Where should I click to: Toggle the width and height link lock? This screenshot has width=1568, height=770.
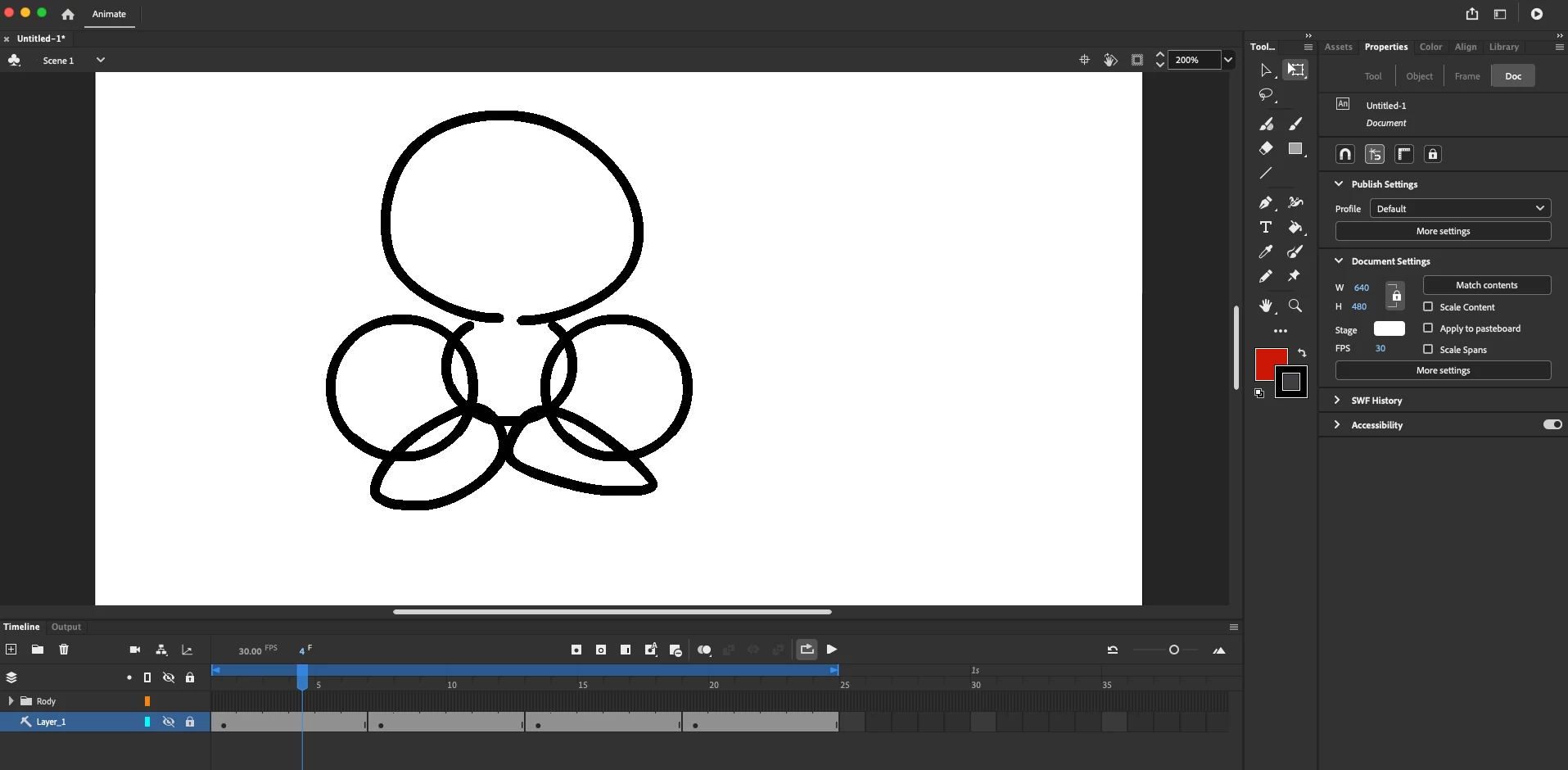point(1395,296)
